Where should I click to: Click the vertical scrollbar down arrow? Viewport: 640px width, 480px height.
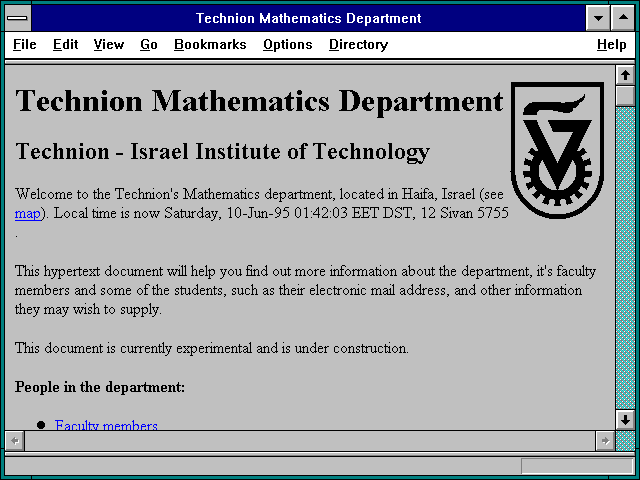pos(625,420)
